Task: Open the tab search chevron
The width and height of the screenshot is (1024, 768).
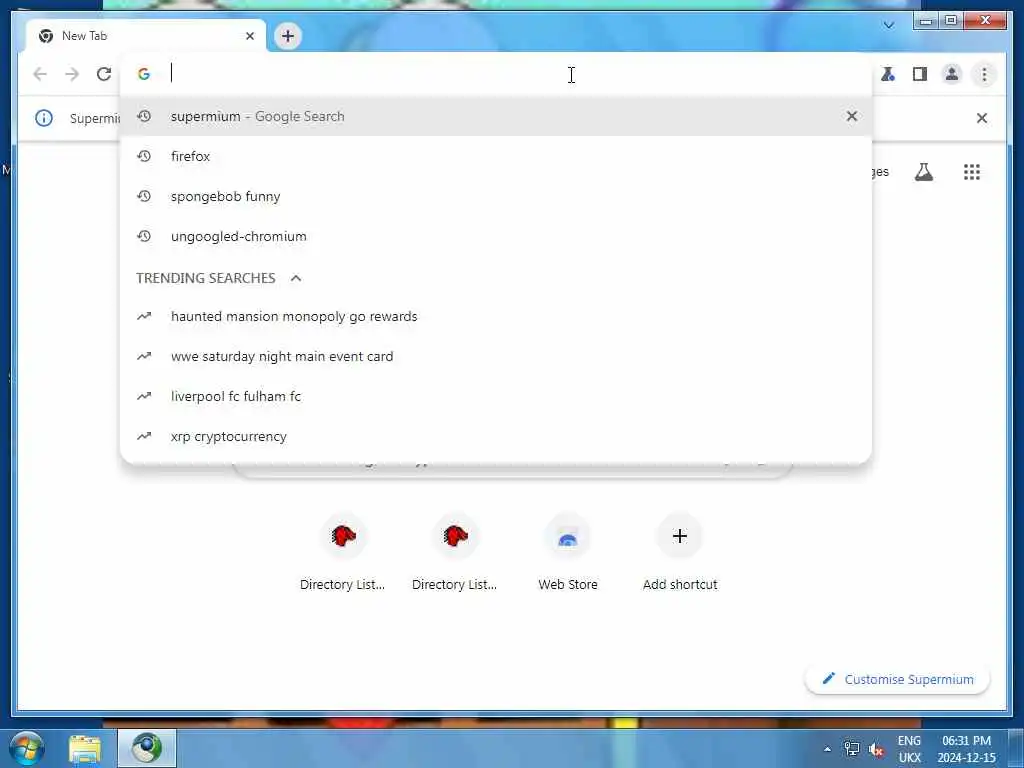Action: click(x=889, y=25)
